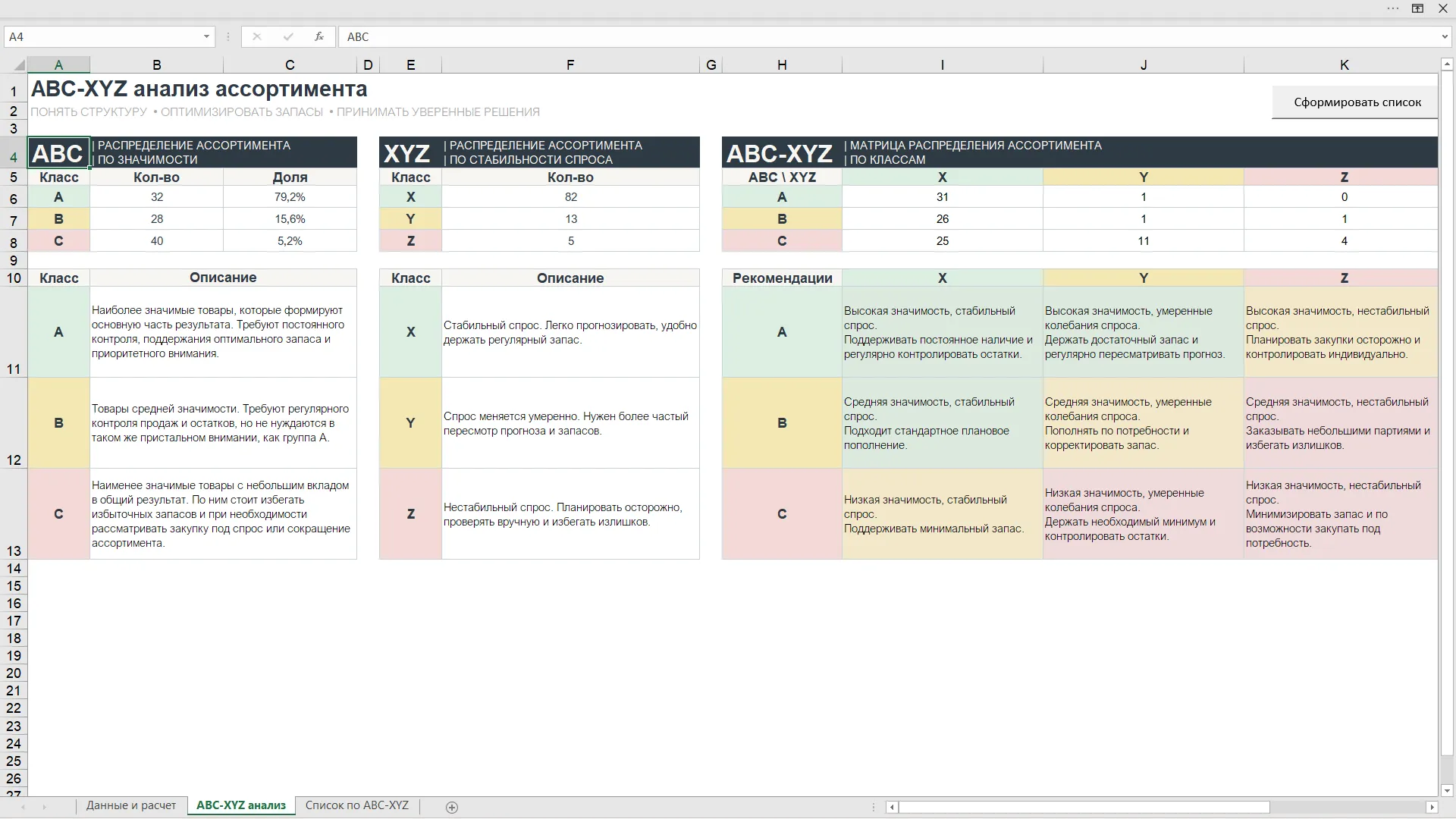The height and width of the screenshot is (819, 1456).
Task: Select the 'Товары средней значимости' description cell
Action: [x=223, y=423]
